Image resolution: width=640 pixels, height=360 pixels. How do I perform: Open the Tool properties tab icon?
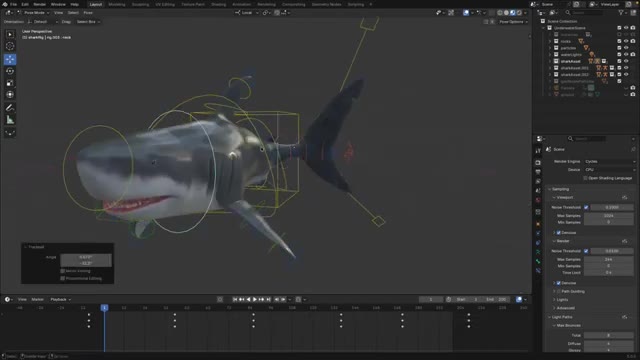[x=538, y=151]
